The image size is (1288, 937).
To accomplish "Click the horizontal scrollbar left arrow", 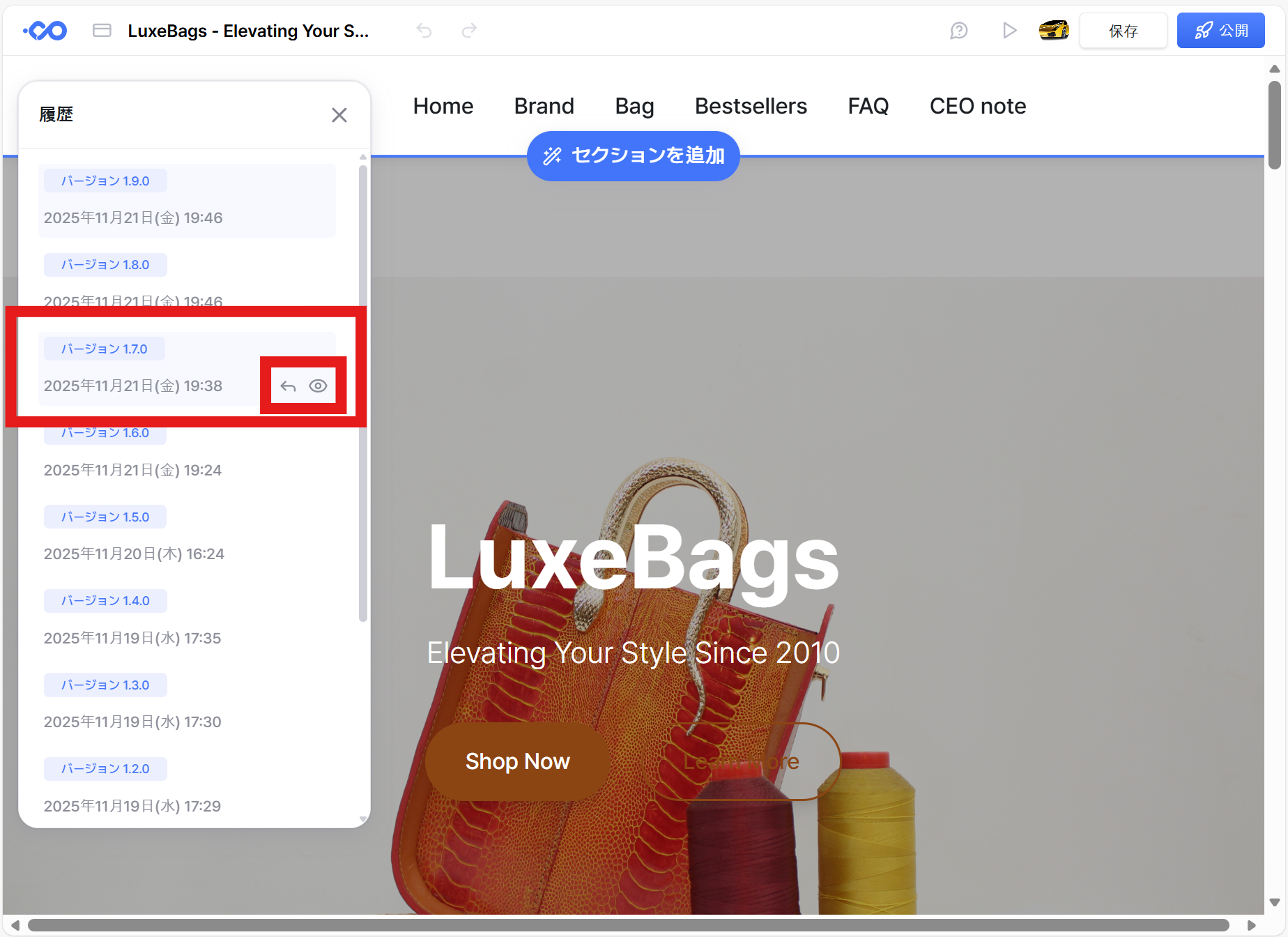I will tap(15, 925).
